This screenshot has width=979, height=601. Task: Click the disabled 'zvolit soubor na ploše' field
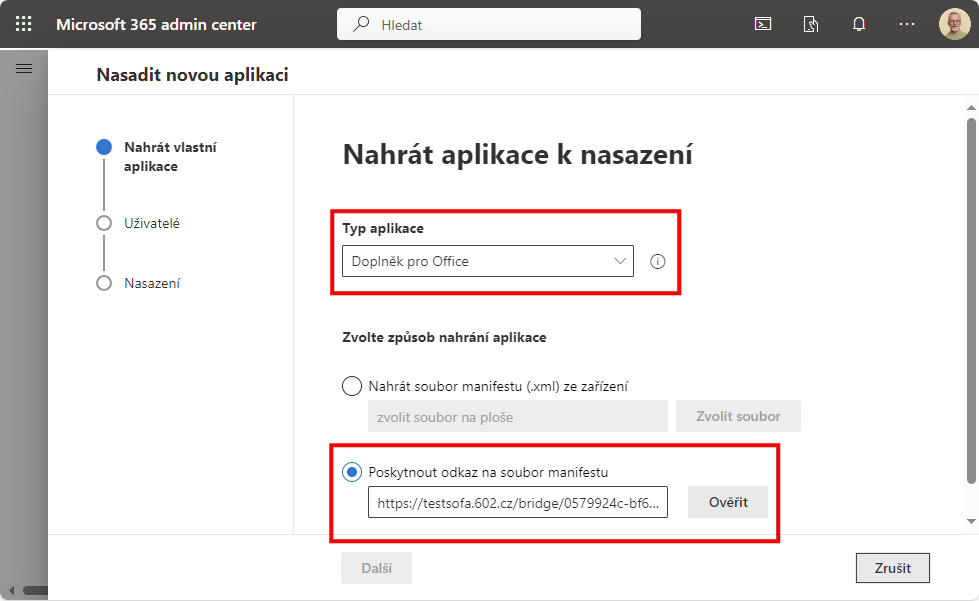tap(518, 416)
